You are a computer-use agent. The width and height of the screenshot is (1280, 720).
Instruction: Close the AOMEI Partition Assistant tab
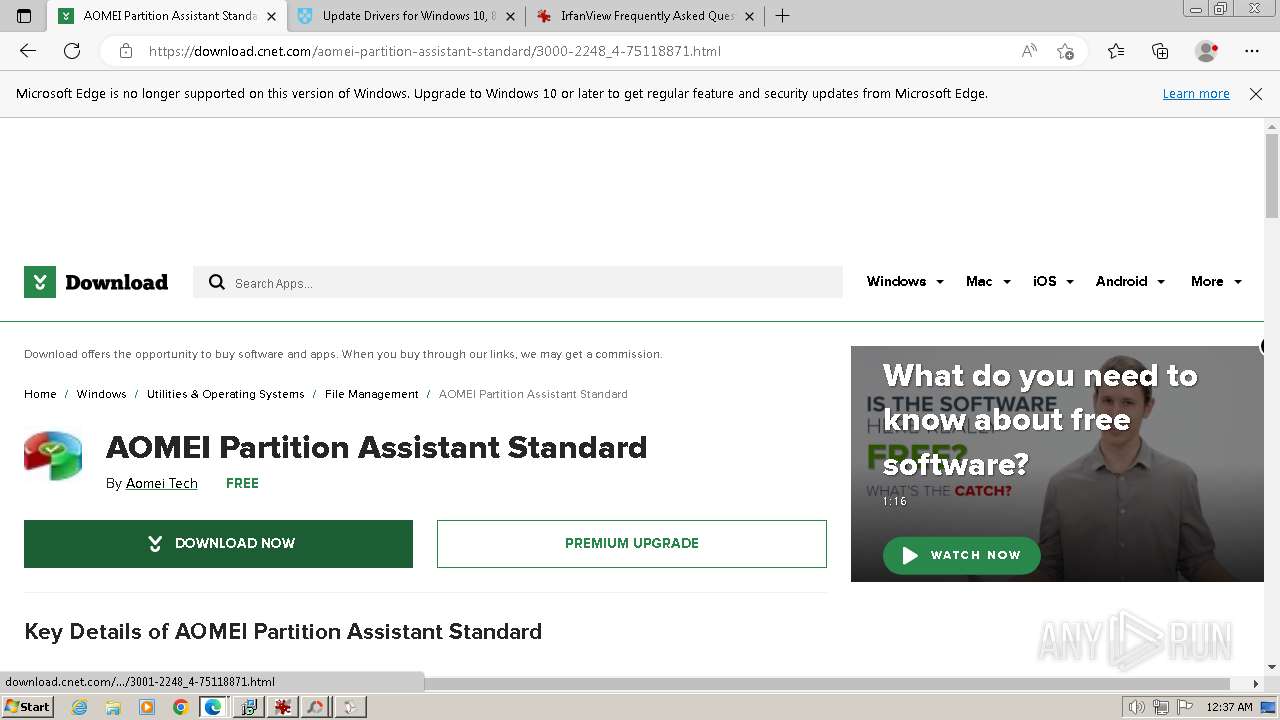(x=271, y=16)
